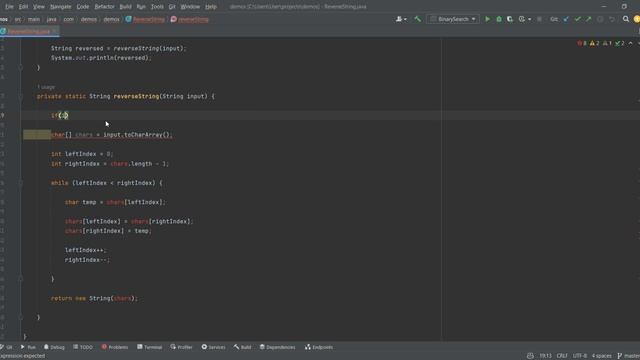Change UTF-8 file encoding in status bar
Screen dimensions: 640x360
(x=580, y=356)
